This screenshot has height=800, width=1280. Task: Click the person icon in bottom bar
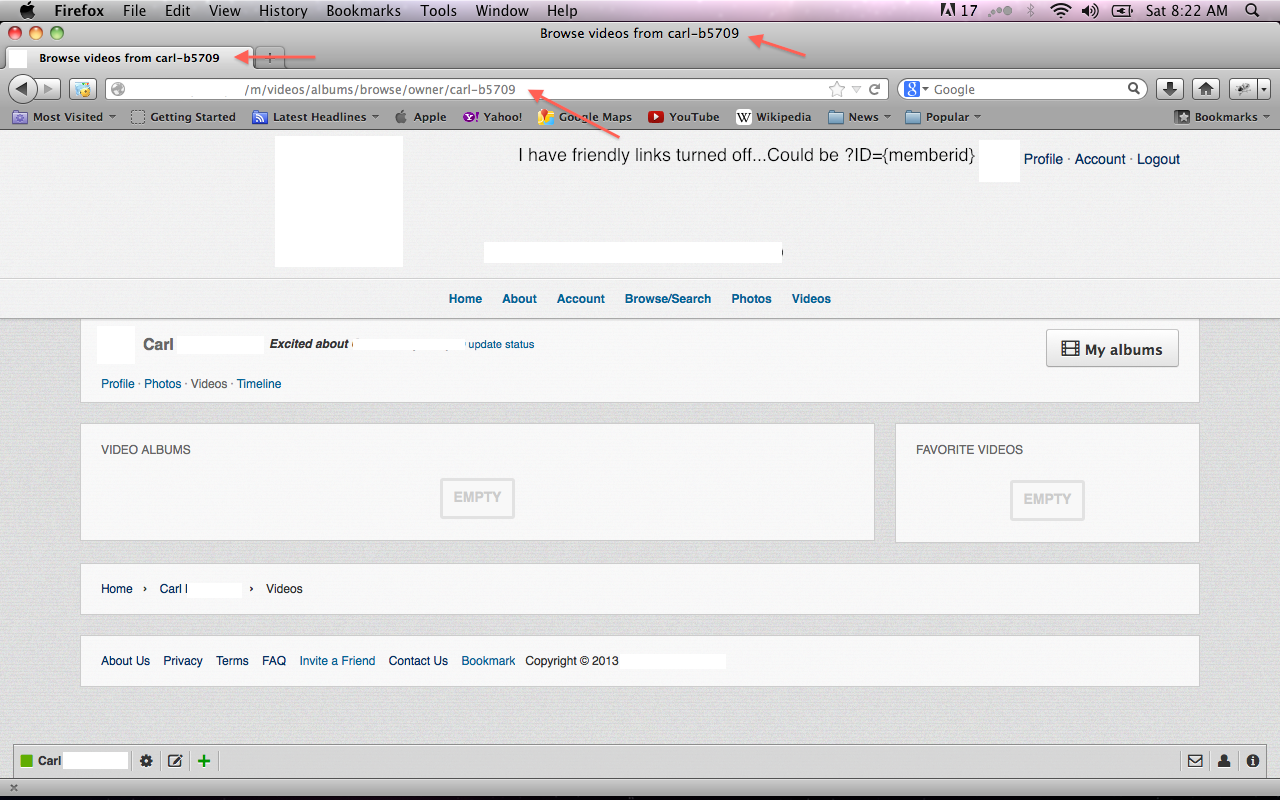pos(1224,761)
